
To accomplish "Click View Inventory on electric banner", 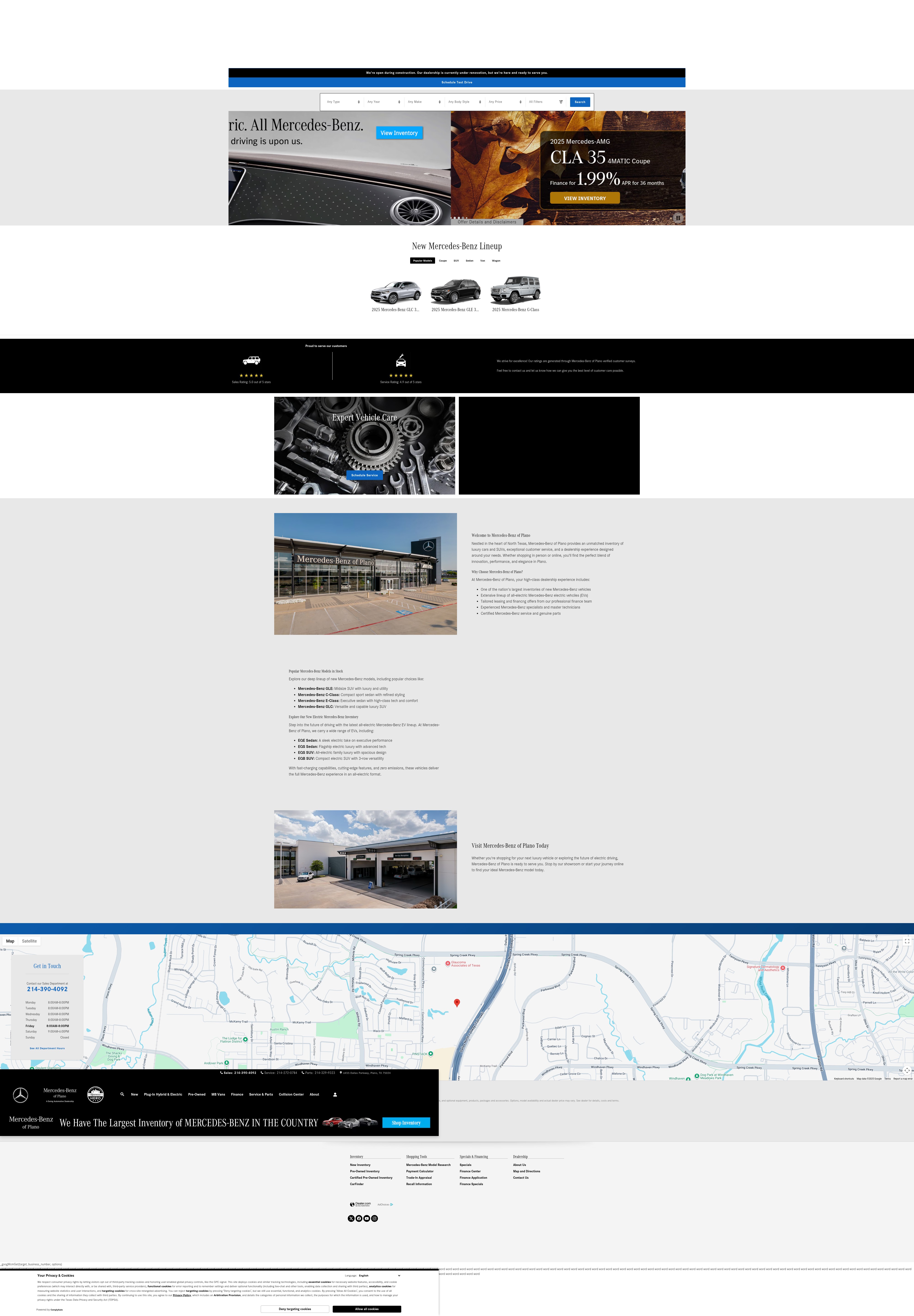I will point(399,133).
